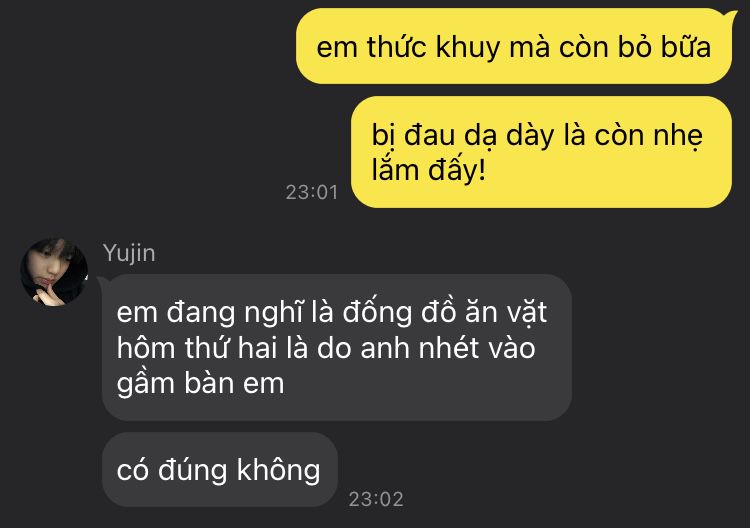Open Yujin's profile picture
This screenshot has width=750, height=528.
[54, 272]
